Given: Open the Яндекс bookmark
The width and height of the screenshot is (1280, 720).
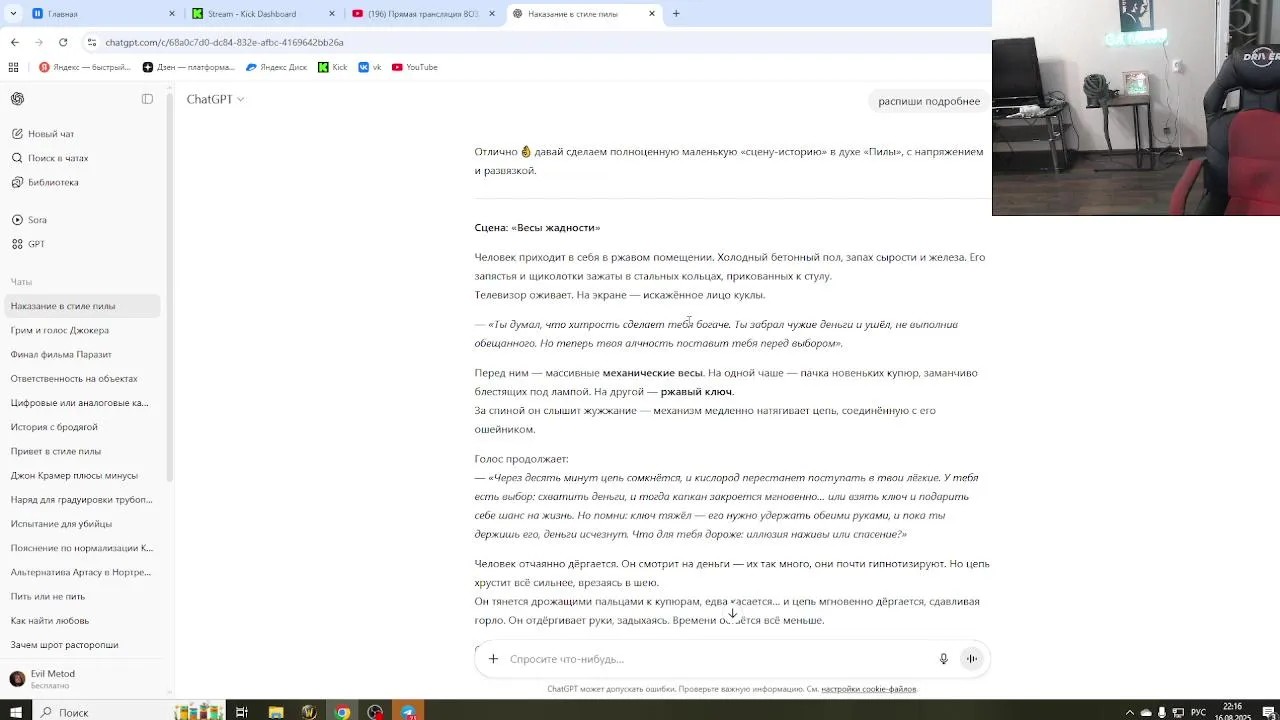Looking at the screenshot, I should click(85, 67).
